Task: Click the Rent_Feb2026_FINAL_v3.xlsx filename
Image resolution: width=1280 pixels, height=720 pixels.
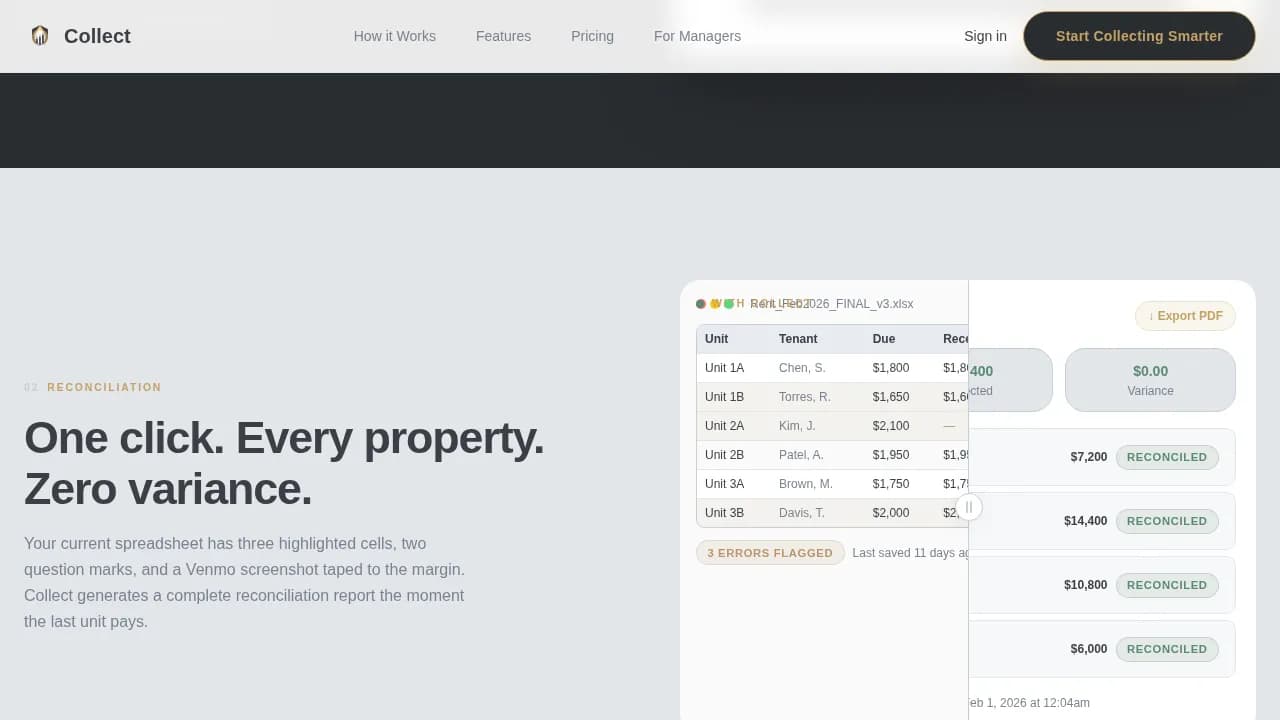Action: [834, 303]
